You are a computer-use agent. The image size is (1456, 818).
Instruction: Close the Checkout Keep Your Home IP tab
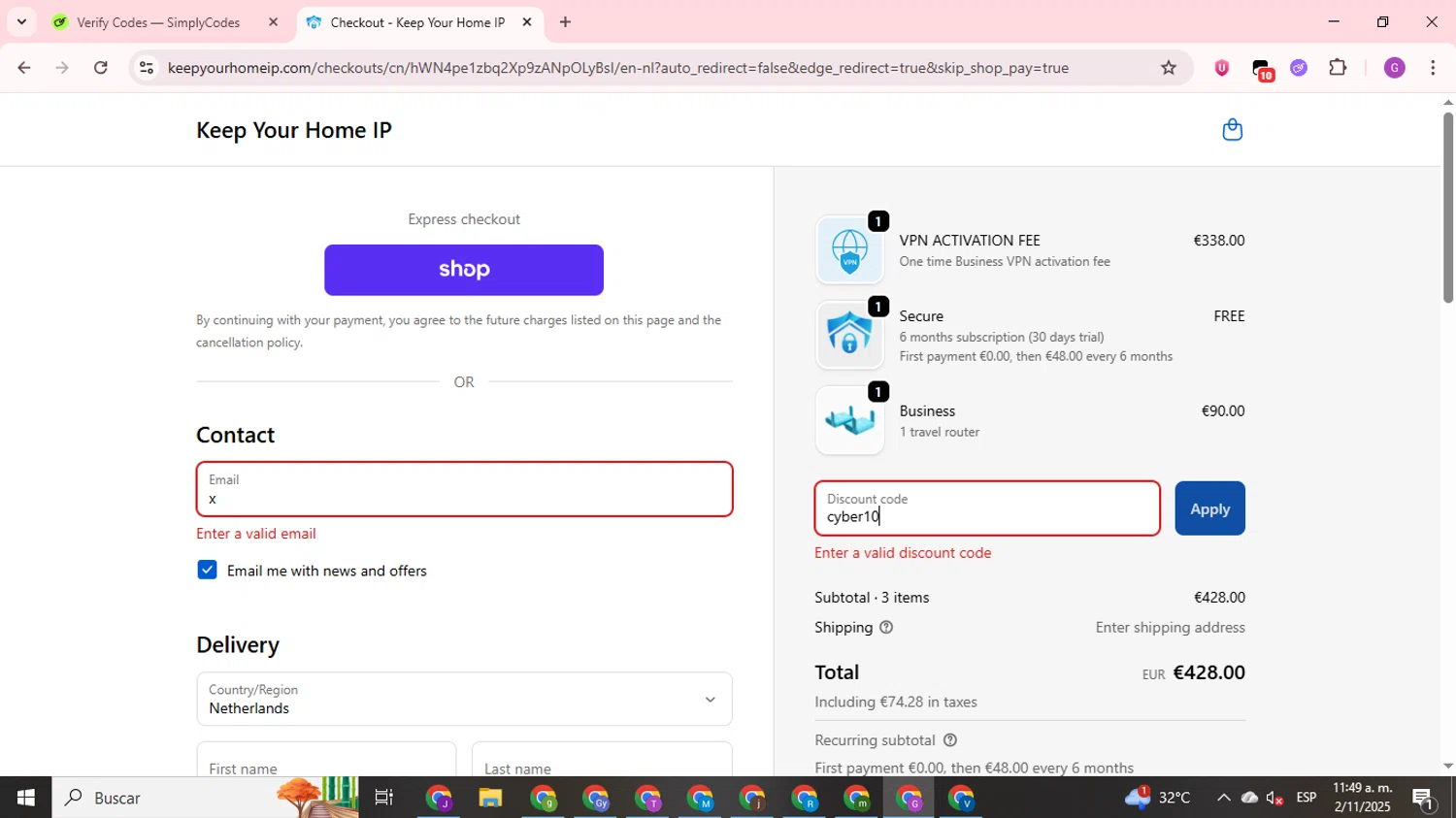click(x=527, y=22)
